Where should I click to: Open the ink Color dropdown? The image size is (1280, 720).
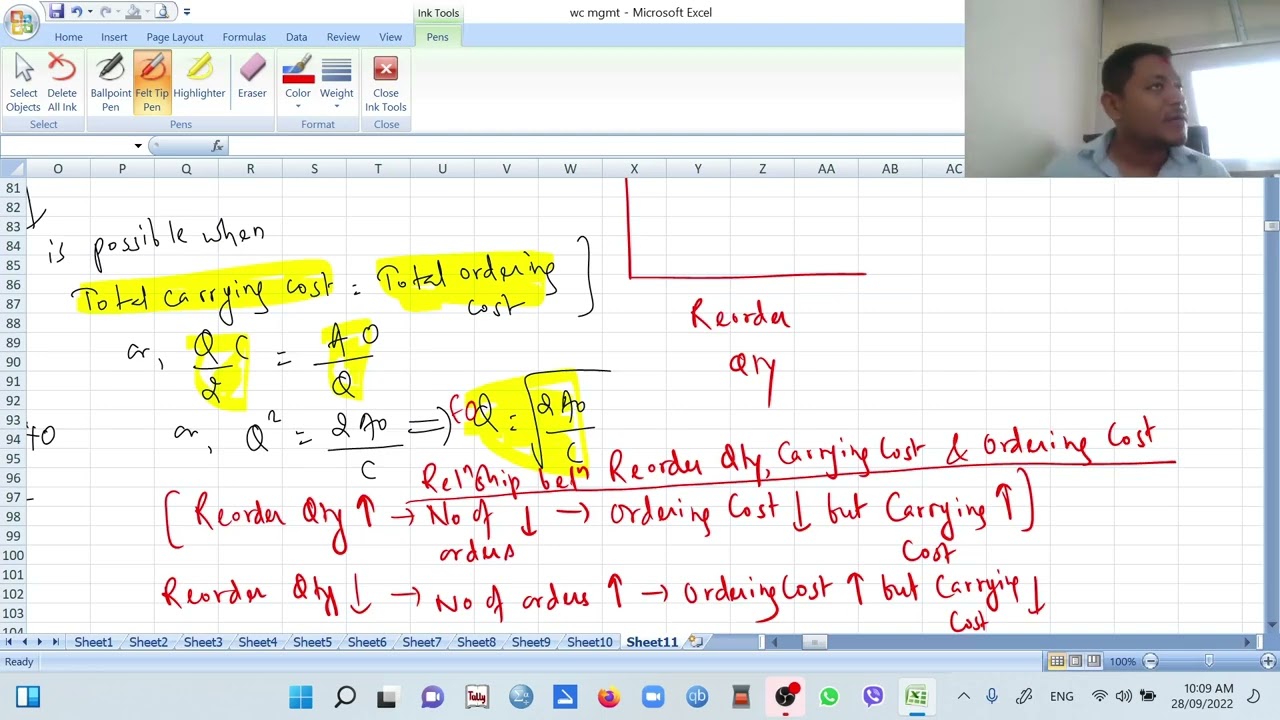tap(298, 84)
